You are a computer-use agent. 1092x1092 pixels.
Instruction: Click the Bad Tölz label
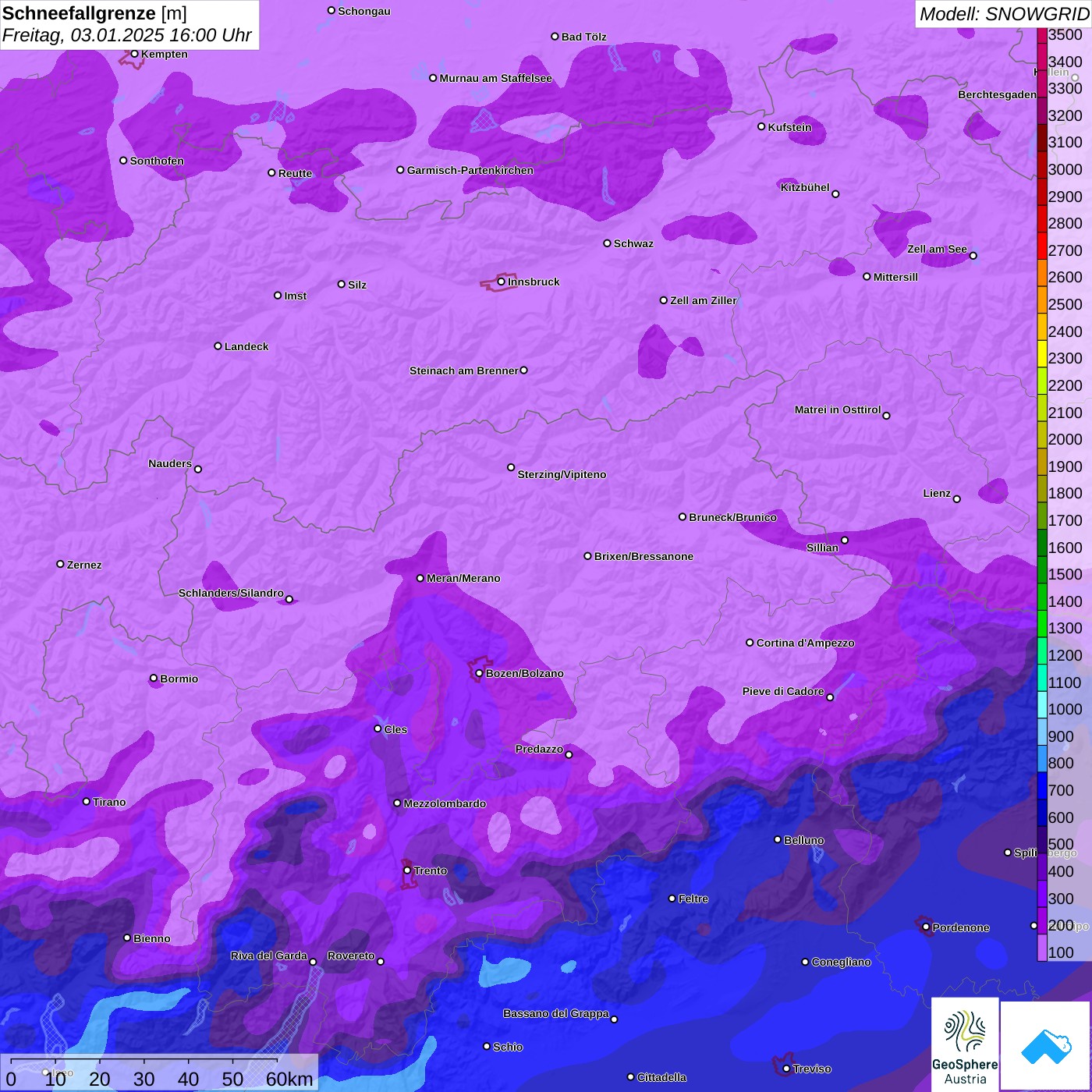pos(584,37)
